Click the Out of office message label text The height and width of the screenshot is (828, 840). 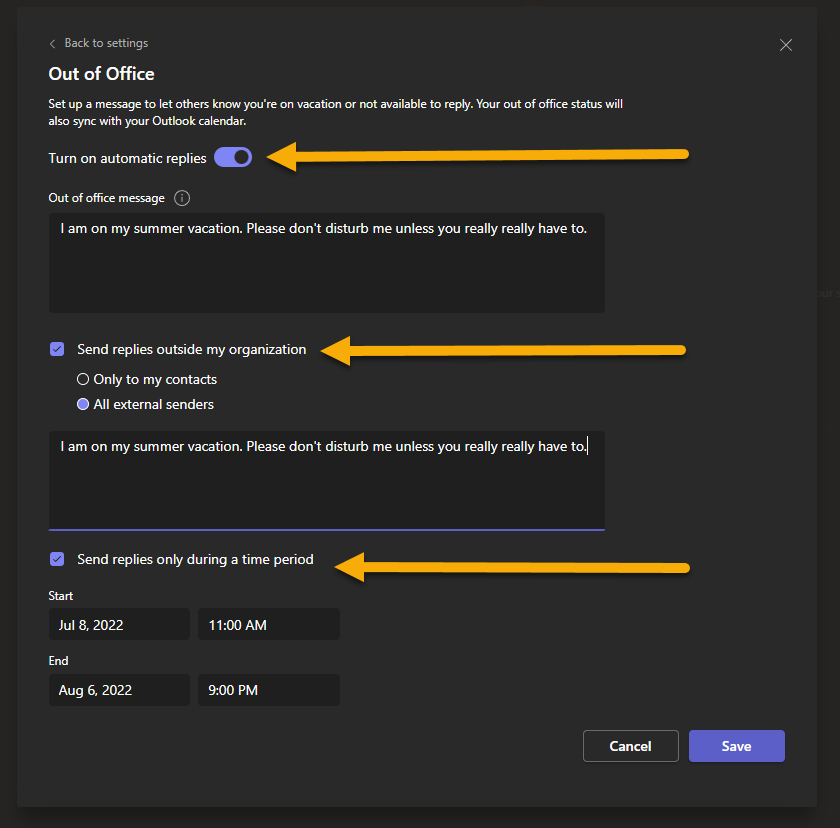click(106, 198)
